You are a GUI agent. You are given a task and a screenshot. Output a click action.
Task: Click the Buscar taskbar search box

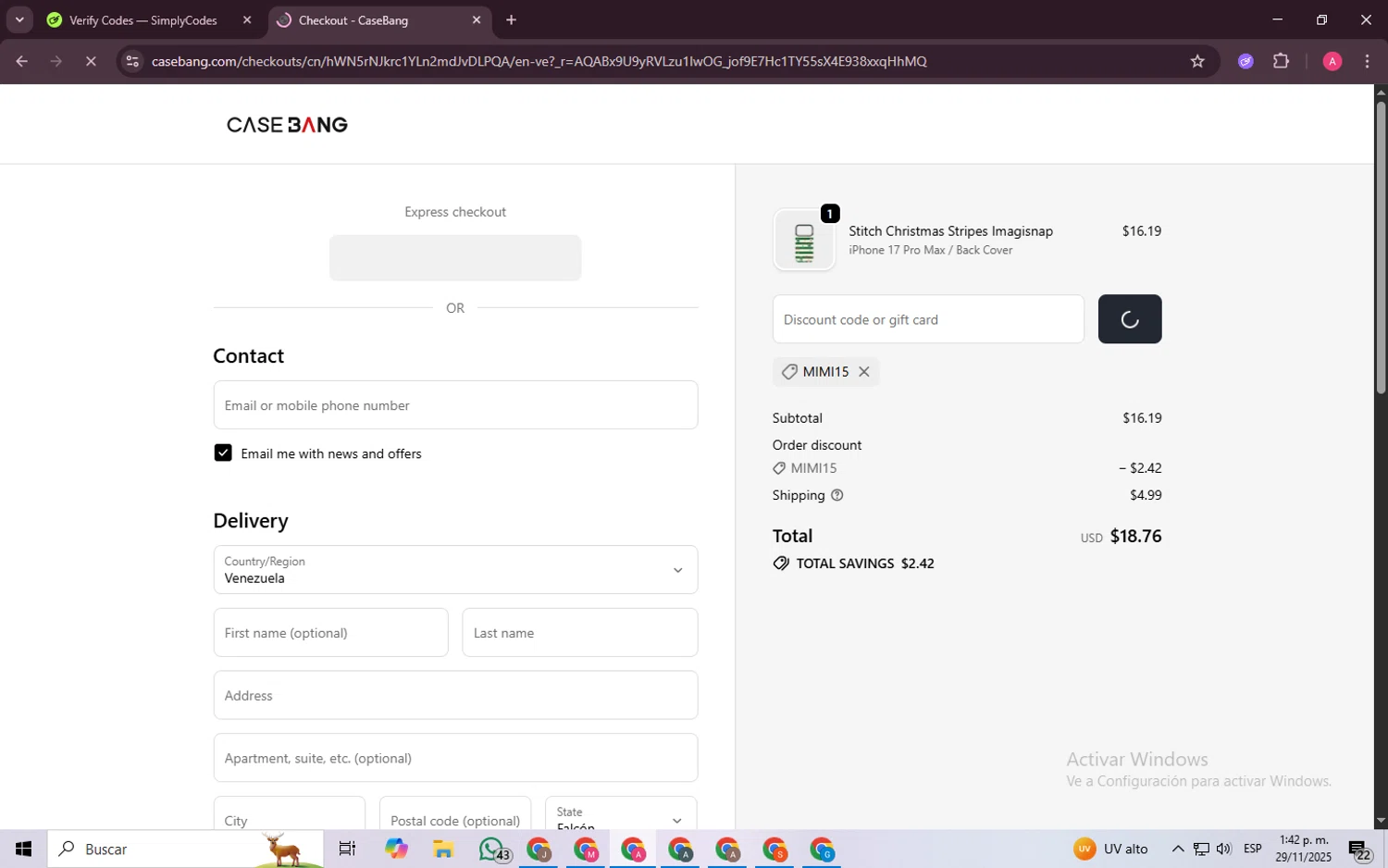click(x=185, y=849)
